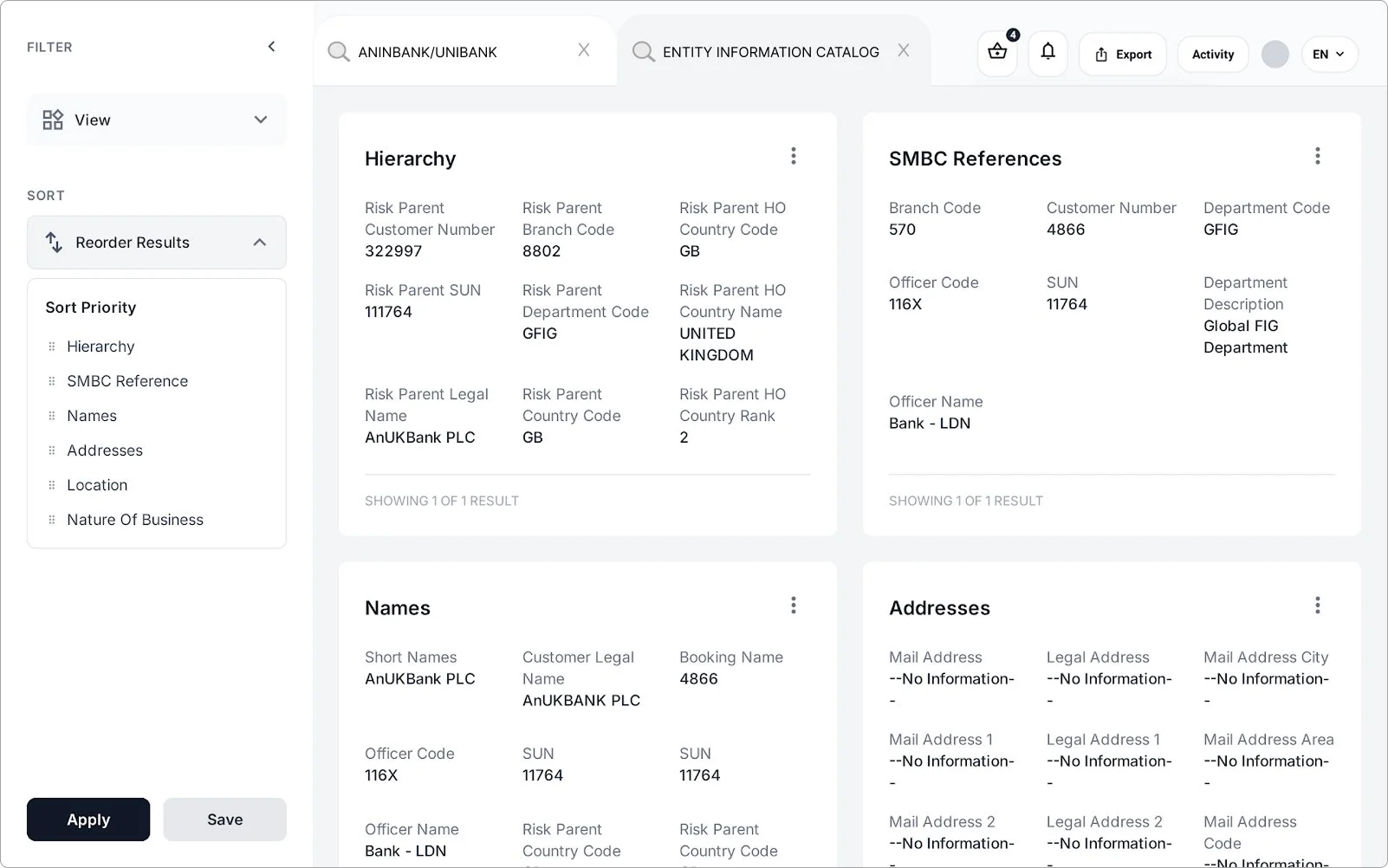Screen dimensions: 1388x868
Task: Open the user avatar menu
Action: (1274, 54)
